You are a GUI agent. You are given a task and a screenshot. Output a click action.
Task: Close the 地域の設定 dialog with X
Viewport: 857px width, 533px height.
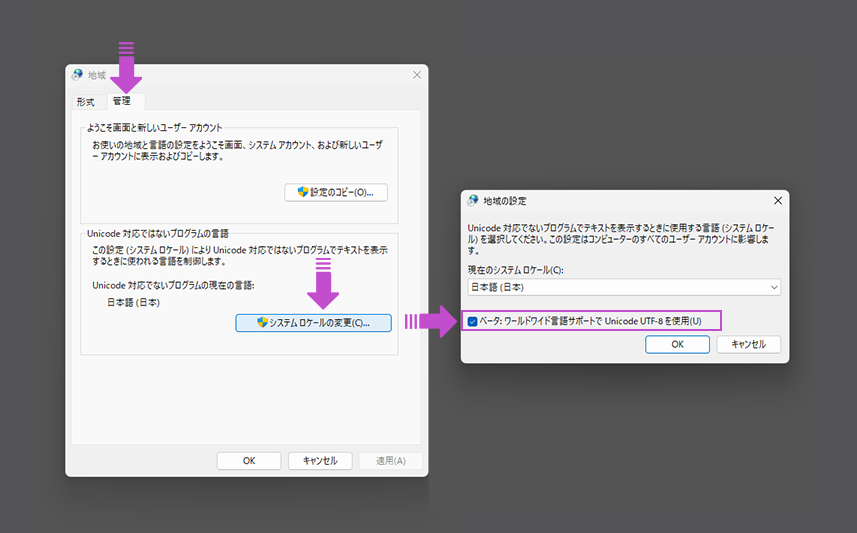pyautogui.click(x=777, y=200)
